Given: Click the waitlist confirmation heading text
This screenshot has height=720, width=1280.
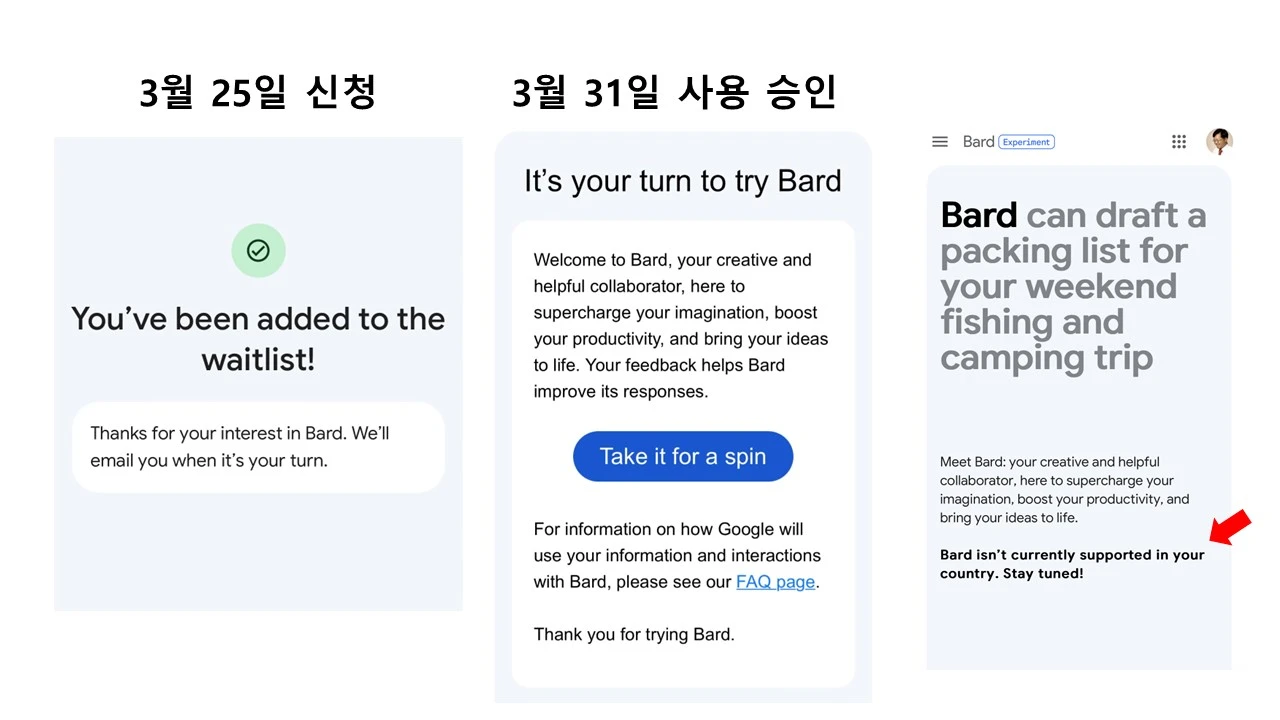Looking at the screenshot, I should click(257, 339).
